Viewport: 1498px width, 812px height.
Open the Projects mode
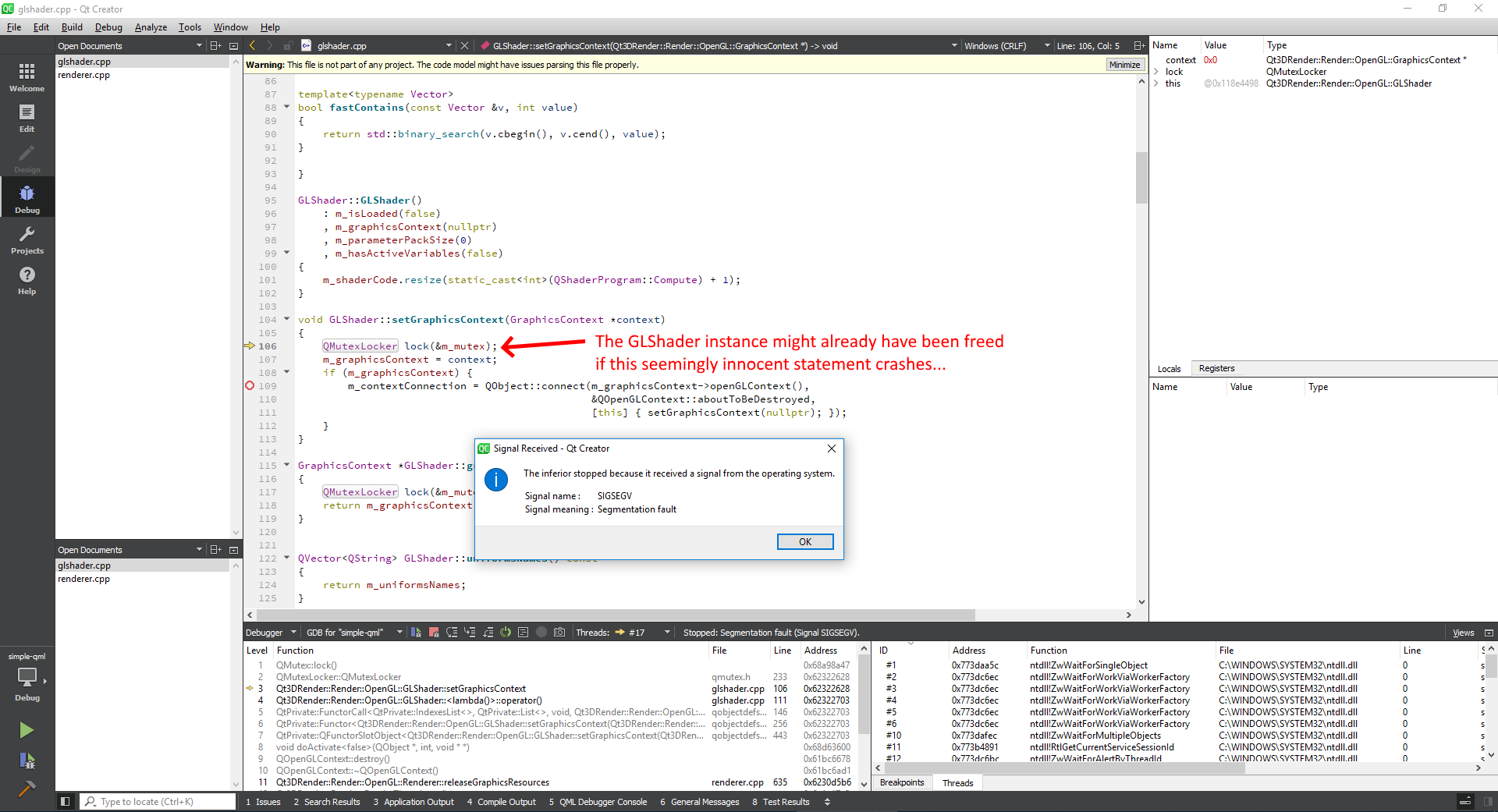(x=27, y=239)
